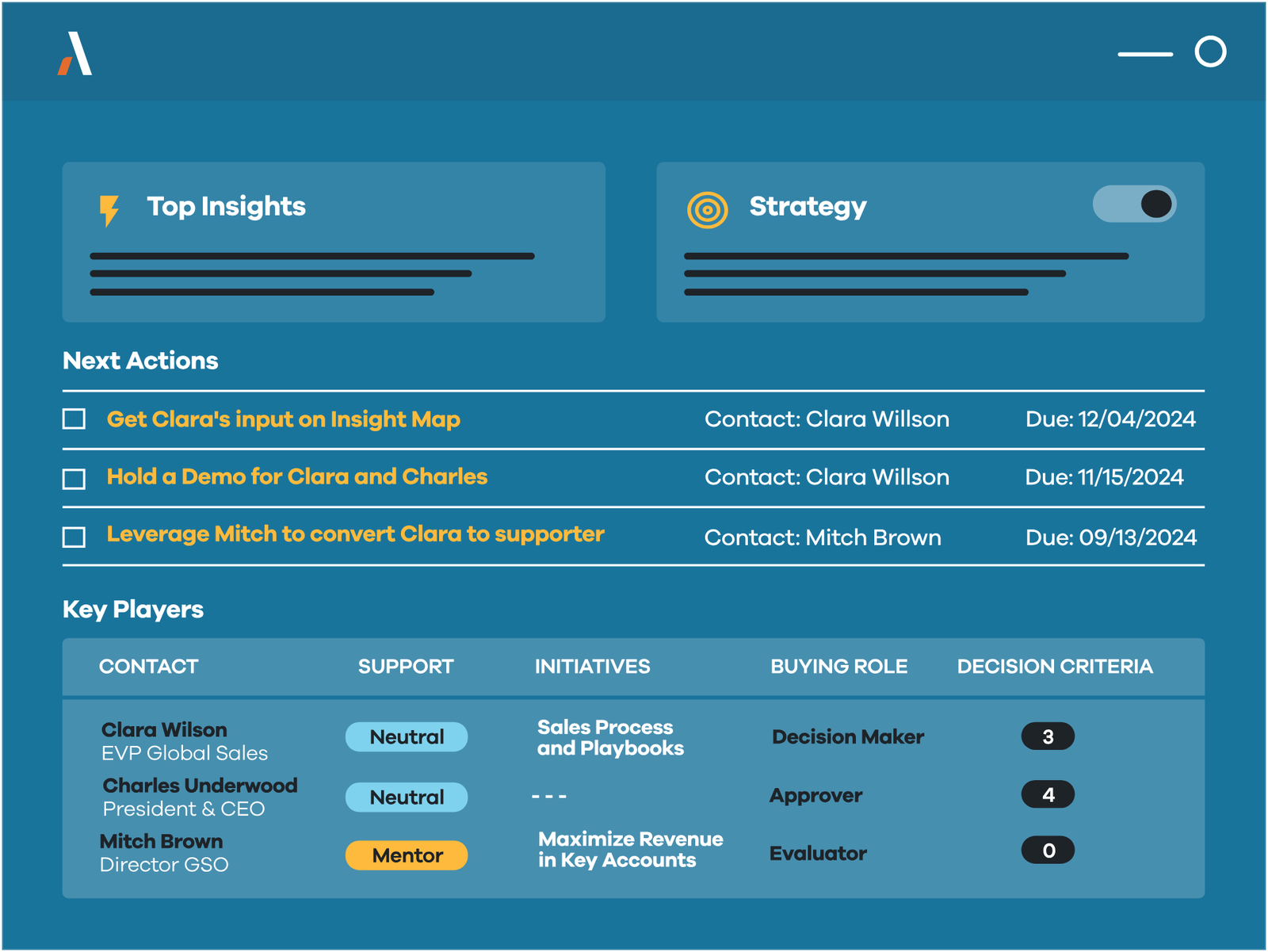Image resolution: width=1268 pixels, height=952 pixels.
Task: Click 'Due: 09/13/2024' date
Action: tap(1111, 537)
